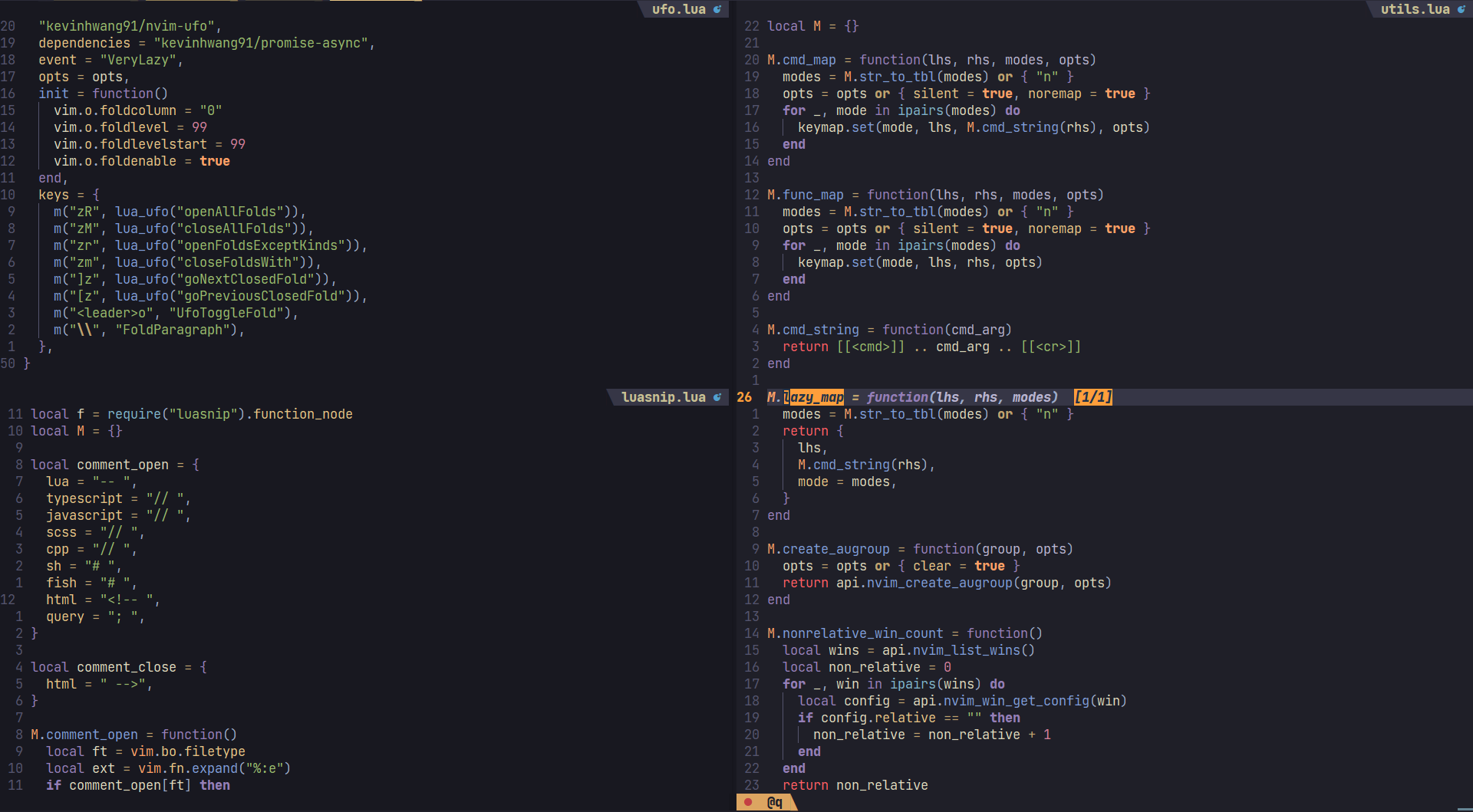Click the vim.o.foldlevelstart = 99 line
Viewport: 1473px width, 812px height.
click(x=150, y=144)
